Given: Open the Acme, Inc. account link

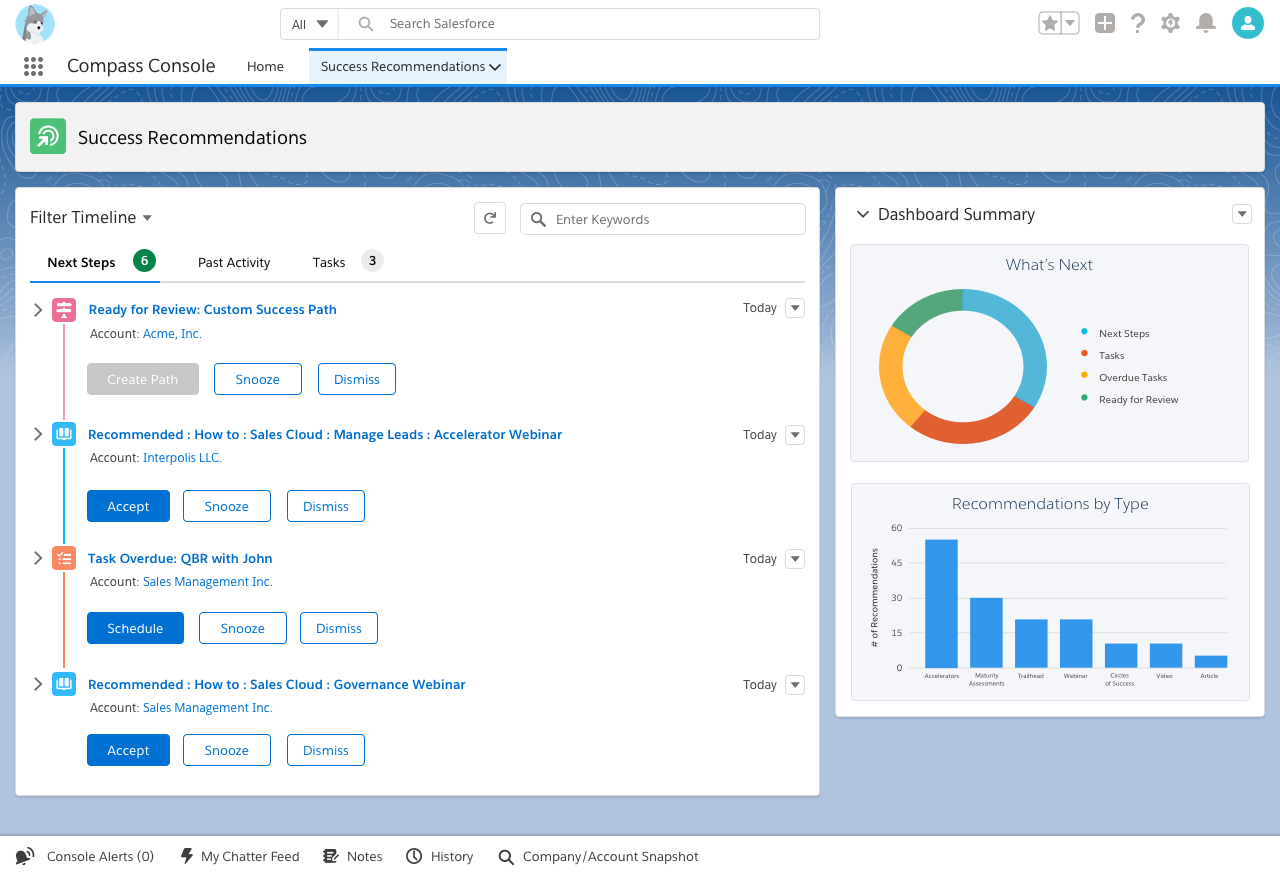Looking at the screenshot, I should coord(172,334).
